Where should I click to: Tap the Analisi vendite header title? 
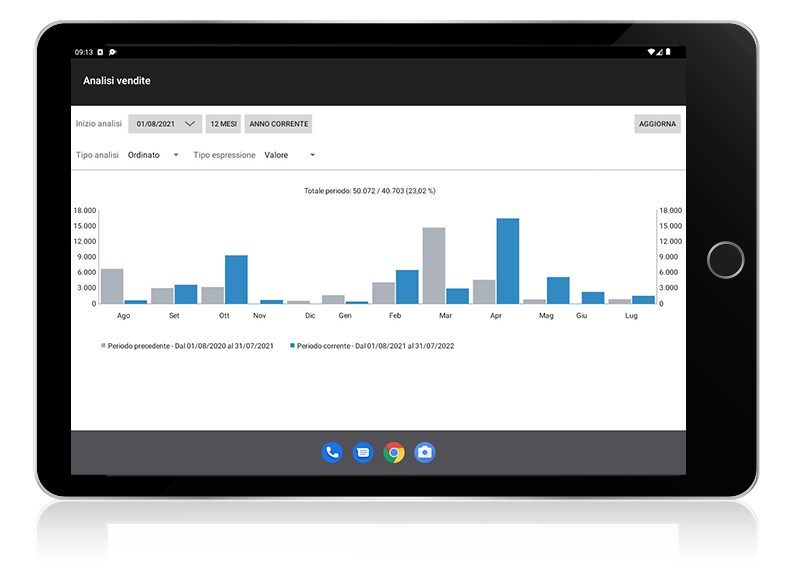tap(117, 81)
